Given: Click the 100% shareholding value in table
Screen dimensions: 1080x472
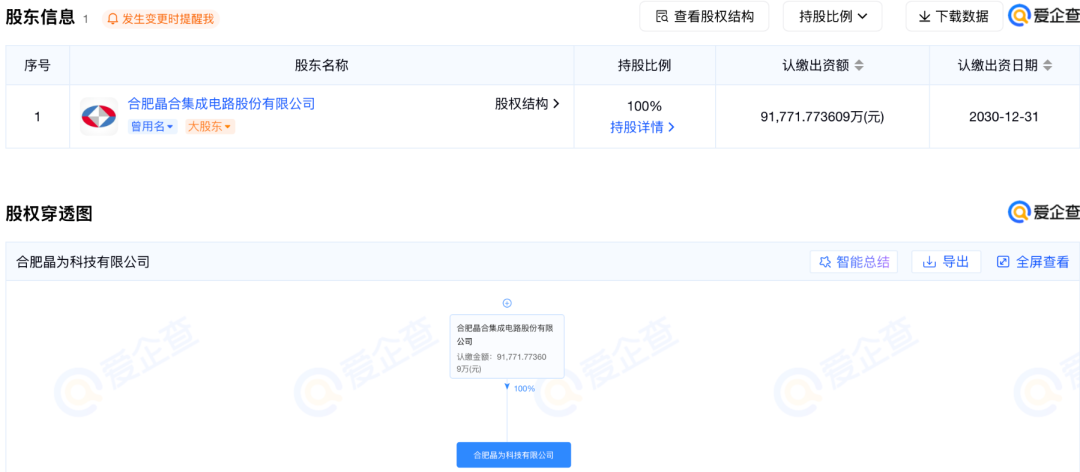Looking at the screenshot, I should [x=644, y=106].
